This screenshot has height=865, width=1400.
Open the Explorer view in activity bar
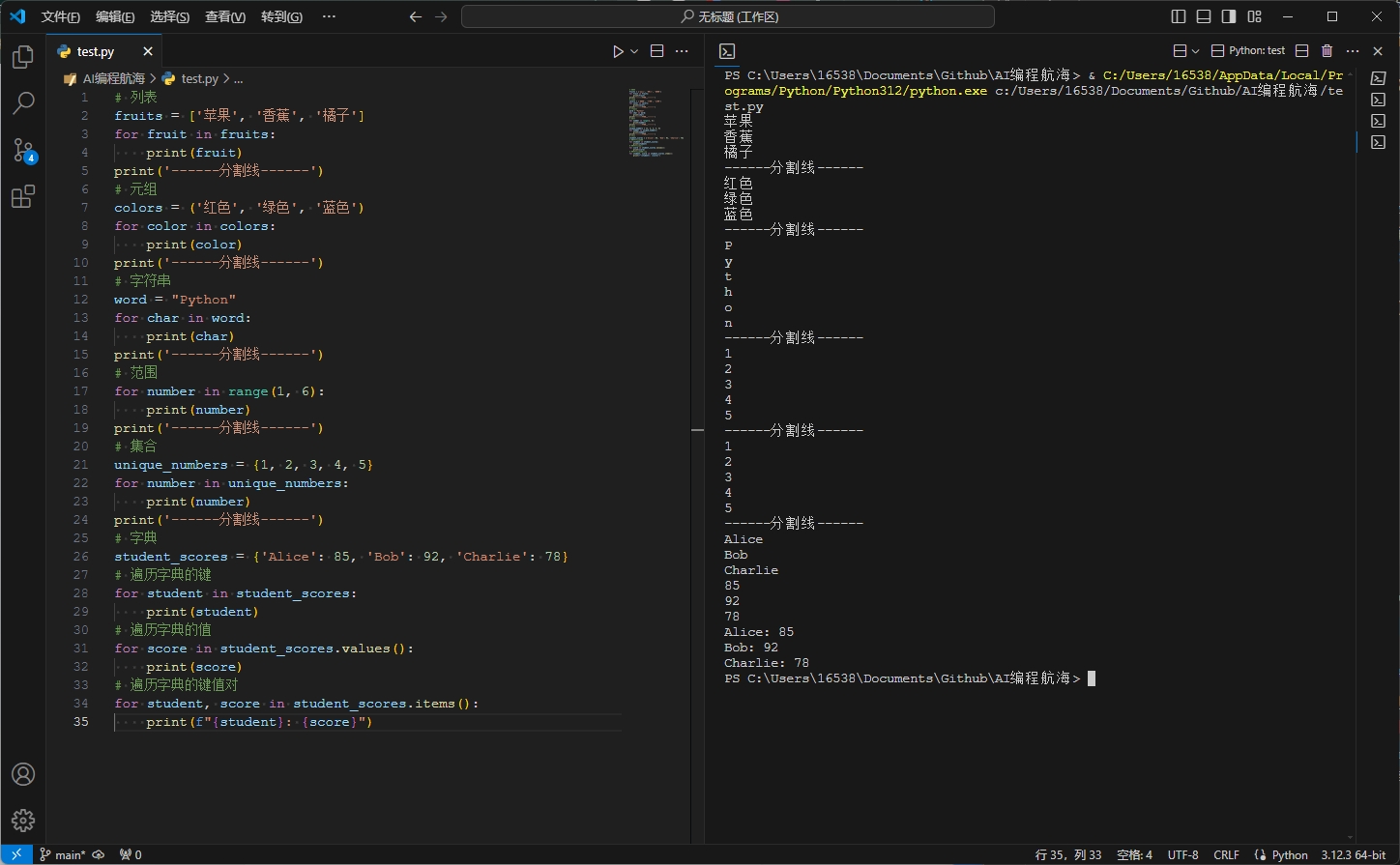tap(23, 57)
